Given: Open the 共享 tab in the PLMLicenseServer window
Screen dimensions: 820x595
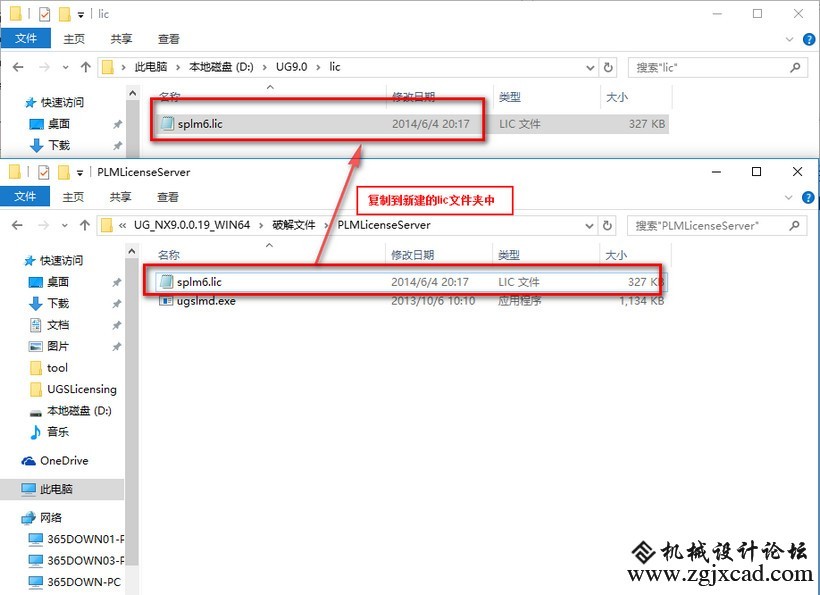Looking at the screenshot, I should [120, 197].
